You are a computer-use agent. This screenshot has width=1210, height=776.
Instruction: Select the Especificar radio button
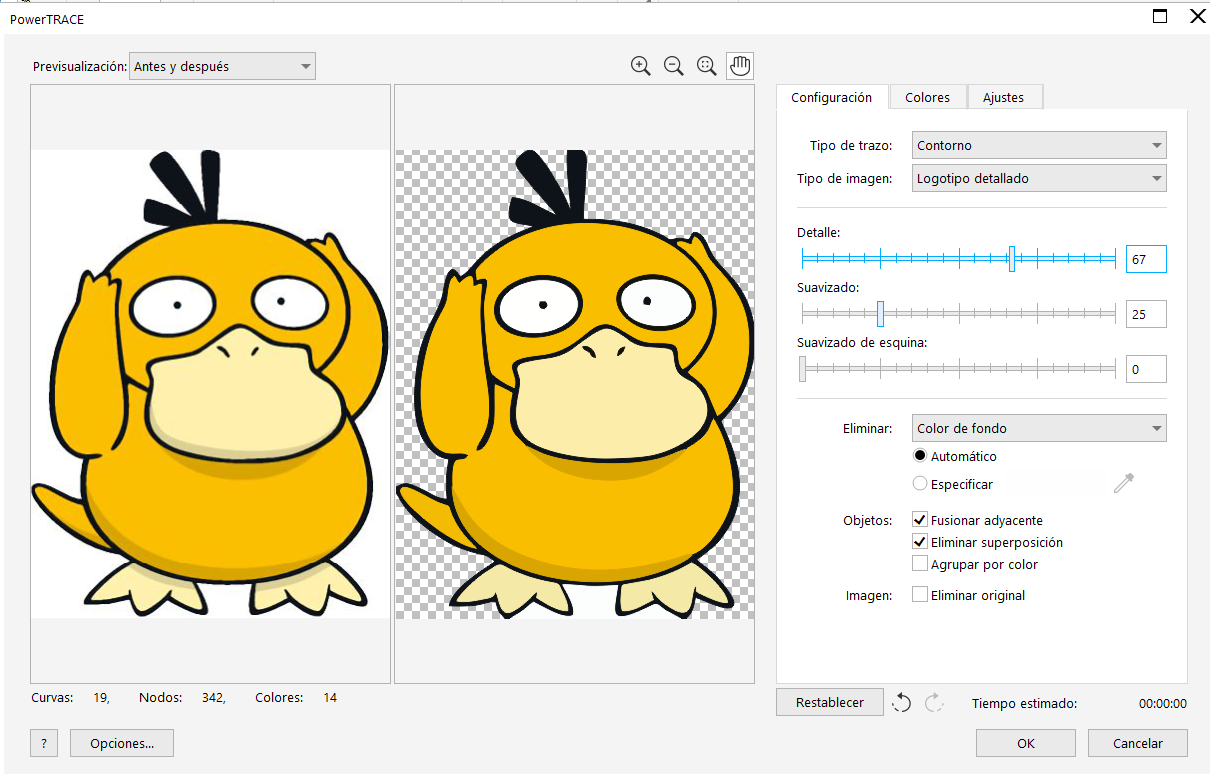click(x=920, y=484)
